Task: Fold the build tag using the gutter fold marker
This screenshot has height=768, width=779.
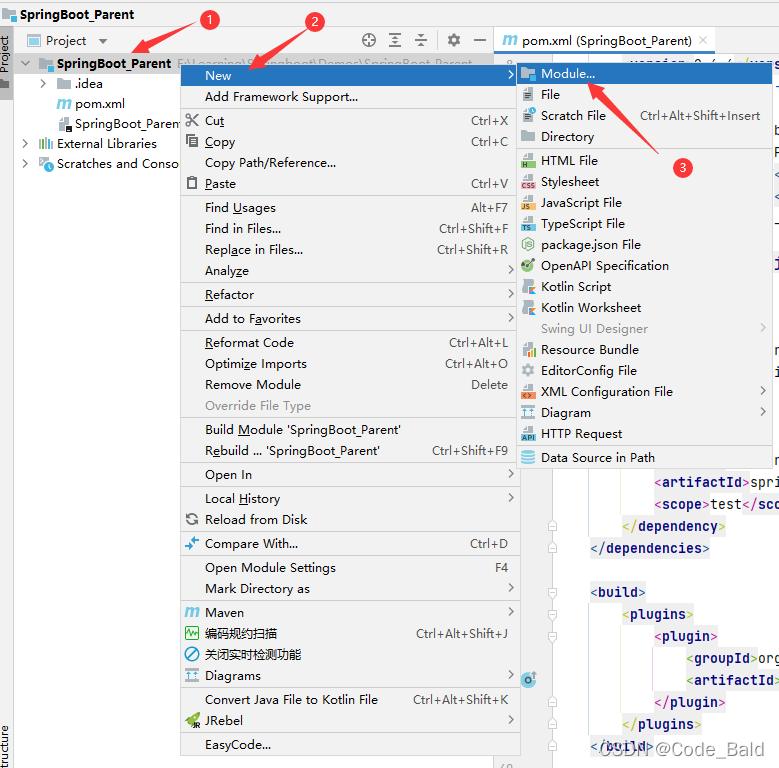Action: point(552,592)
